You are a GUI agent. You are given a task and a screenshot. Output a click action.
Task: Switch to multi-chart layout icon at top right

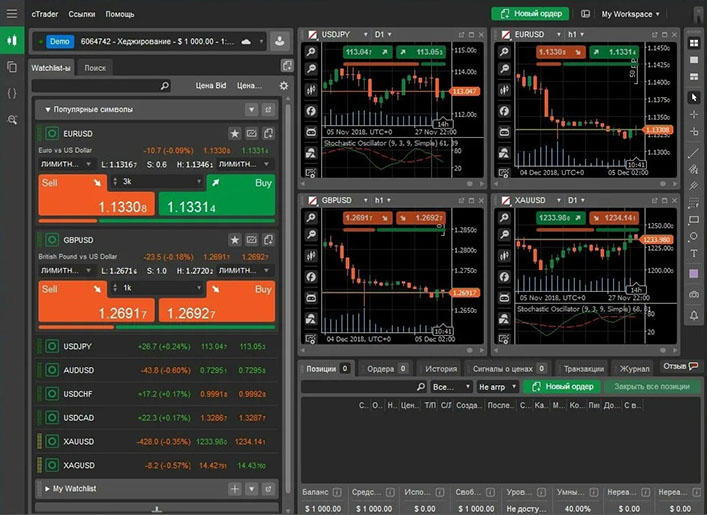tap(694, 43)
